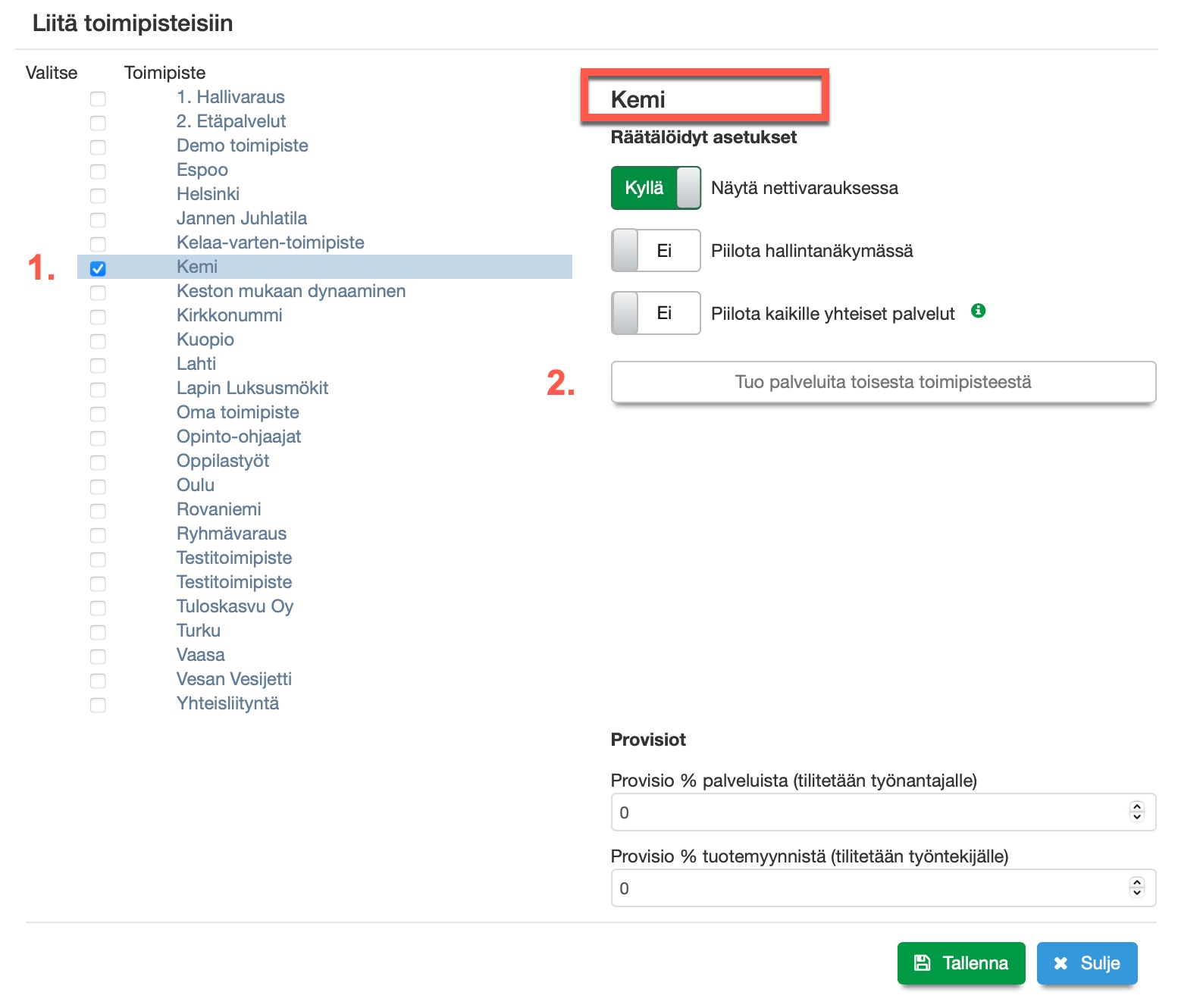Click the green info icon beside Piilota kaikille
1178x1008 pixels.
tap(979, 311)
